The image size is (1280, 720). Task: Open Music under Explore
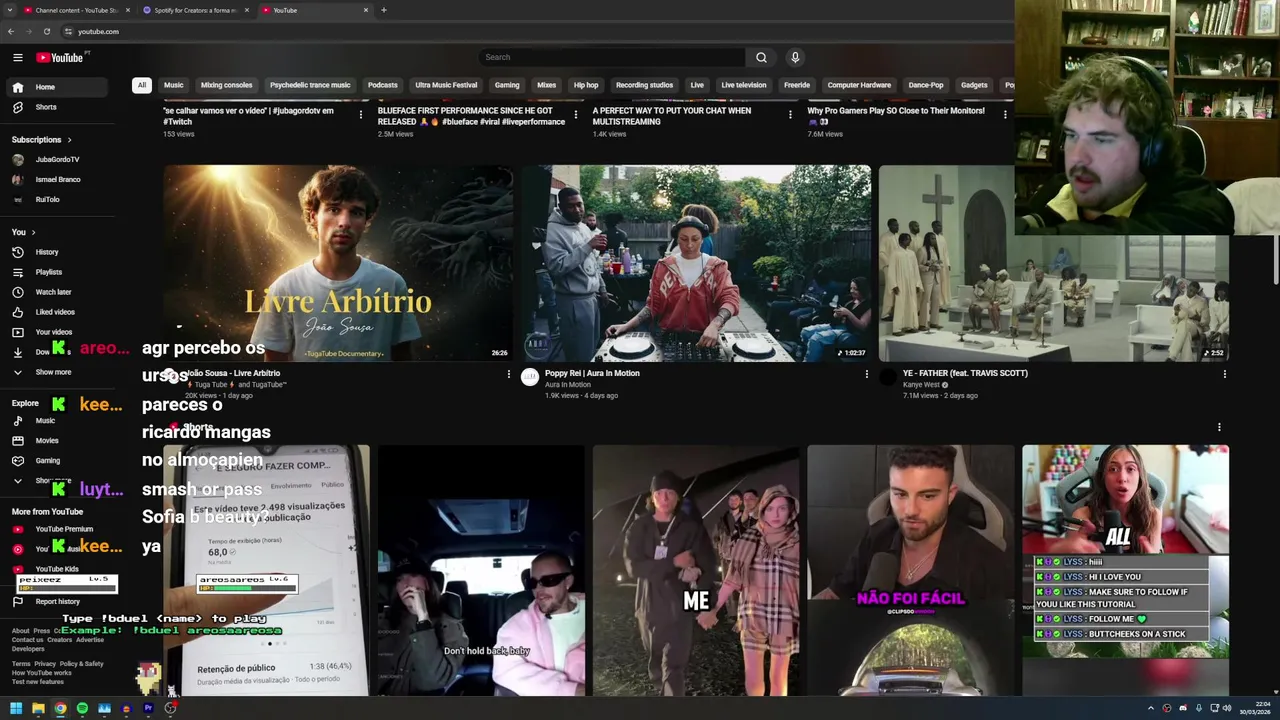coord(55,420)
